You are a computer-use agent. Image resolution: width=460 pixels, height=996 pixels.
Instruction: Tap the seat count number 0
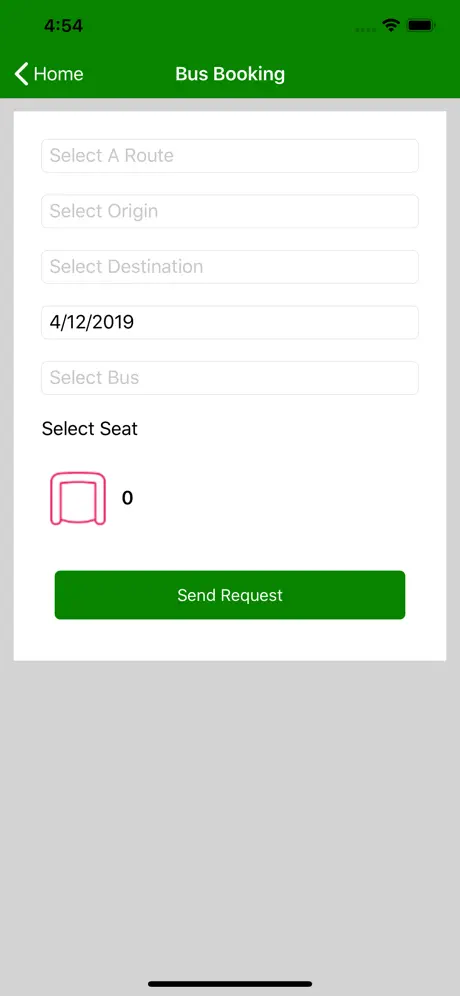tap(127, 498)
